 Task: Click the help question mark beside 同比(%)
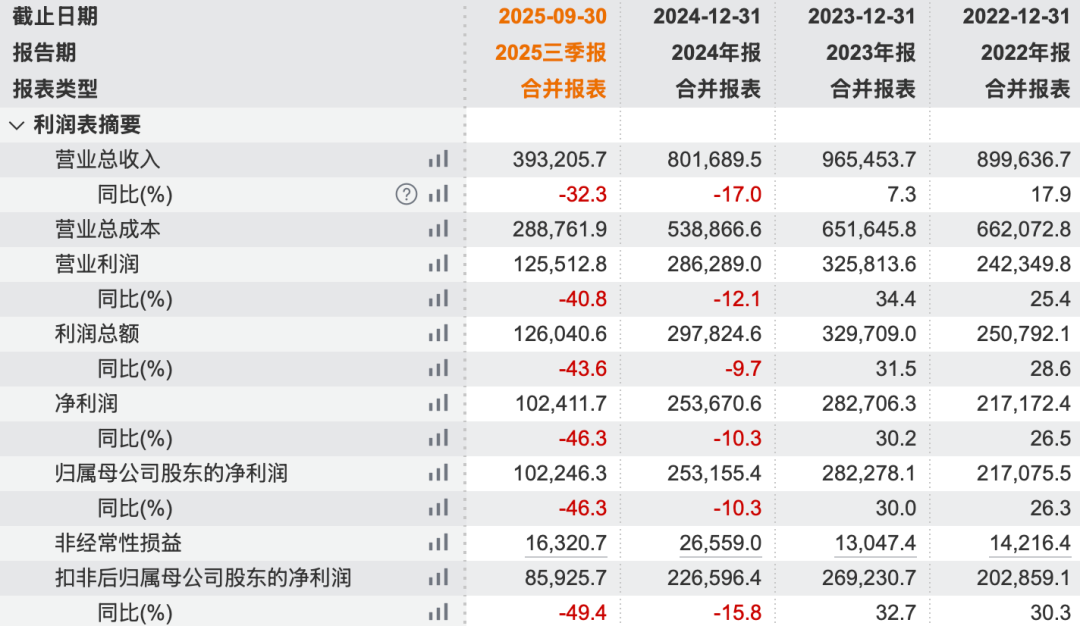(406, 194)
